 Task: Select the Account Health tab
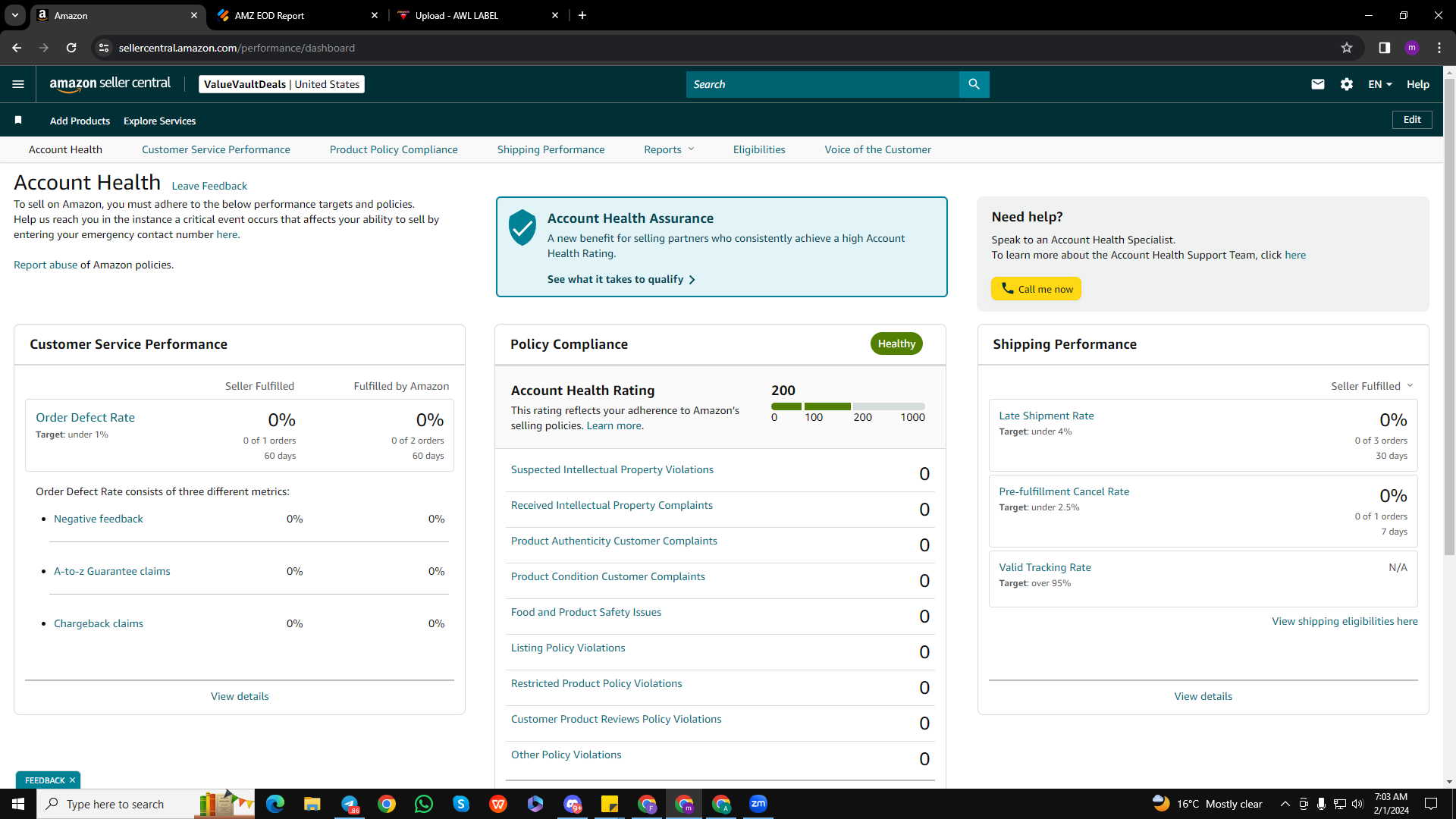pos(65,149)
